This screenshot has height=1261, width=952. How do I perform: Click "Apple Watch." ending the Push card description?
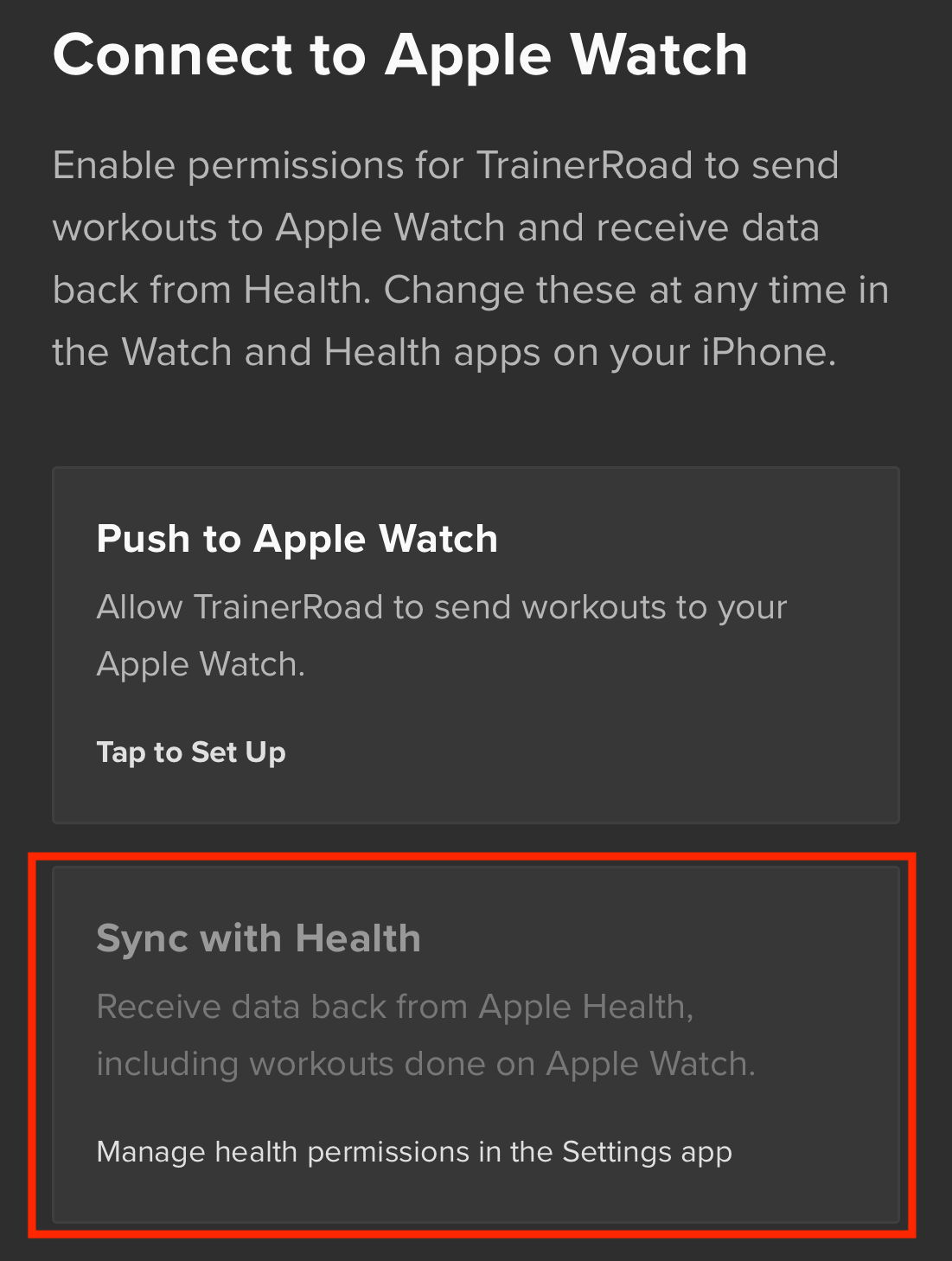coord(201,664)
